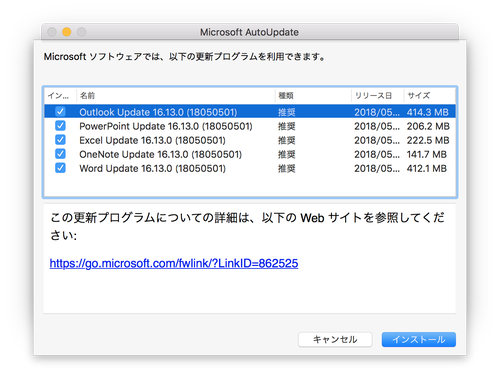Image resolution: width=500 pixels, height=371 pixels.
Task: Click the release date in the Outlook row
Action: [x=377, y=112]
